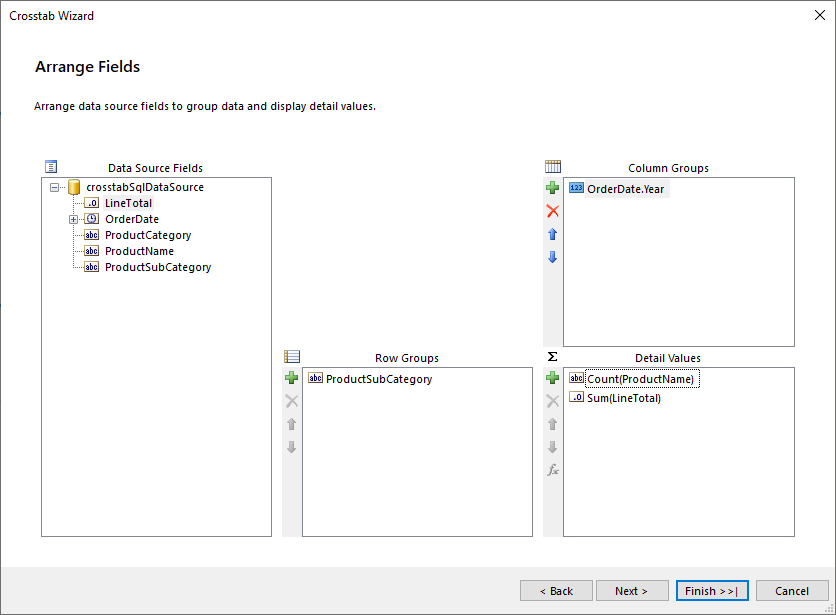The width and height of the screenshot is (836, 615).
Task: Click the database icon beside crosstabSqlDataSource
Action: click(73, 186)
